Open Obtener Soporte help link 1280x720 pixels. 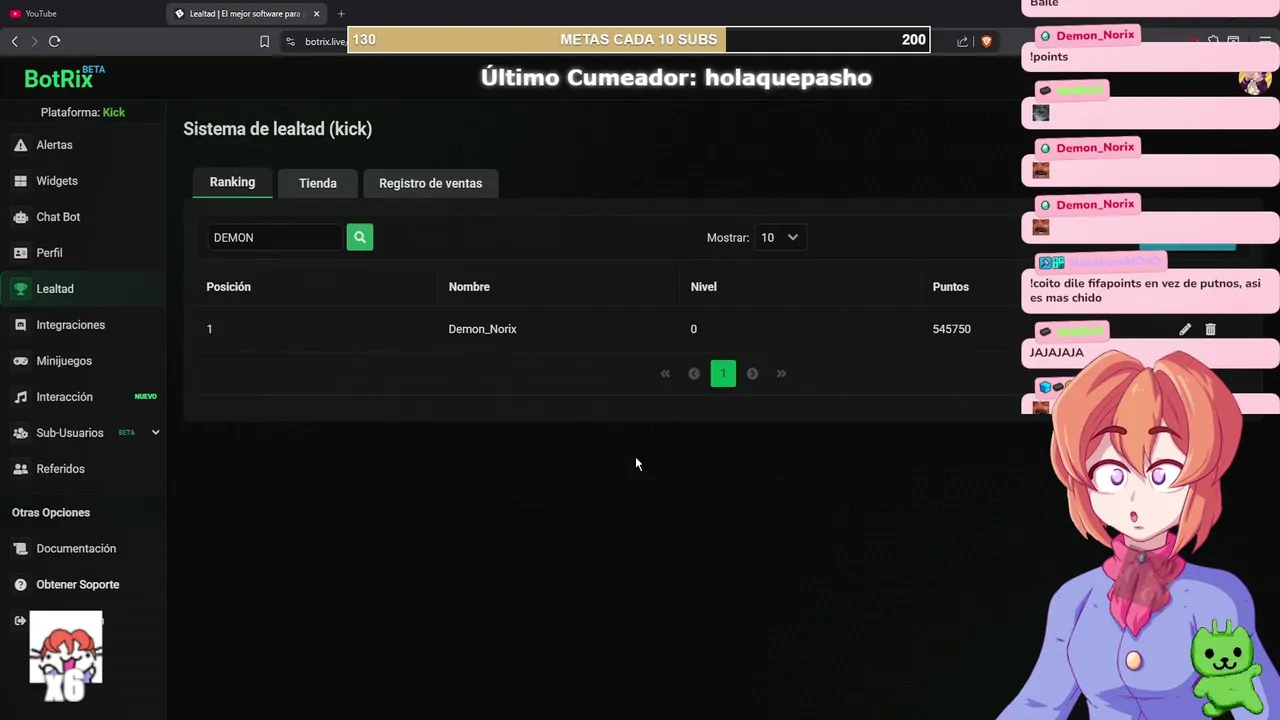(77, 585)
